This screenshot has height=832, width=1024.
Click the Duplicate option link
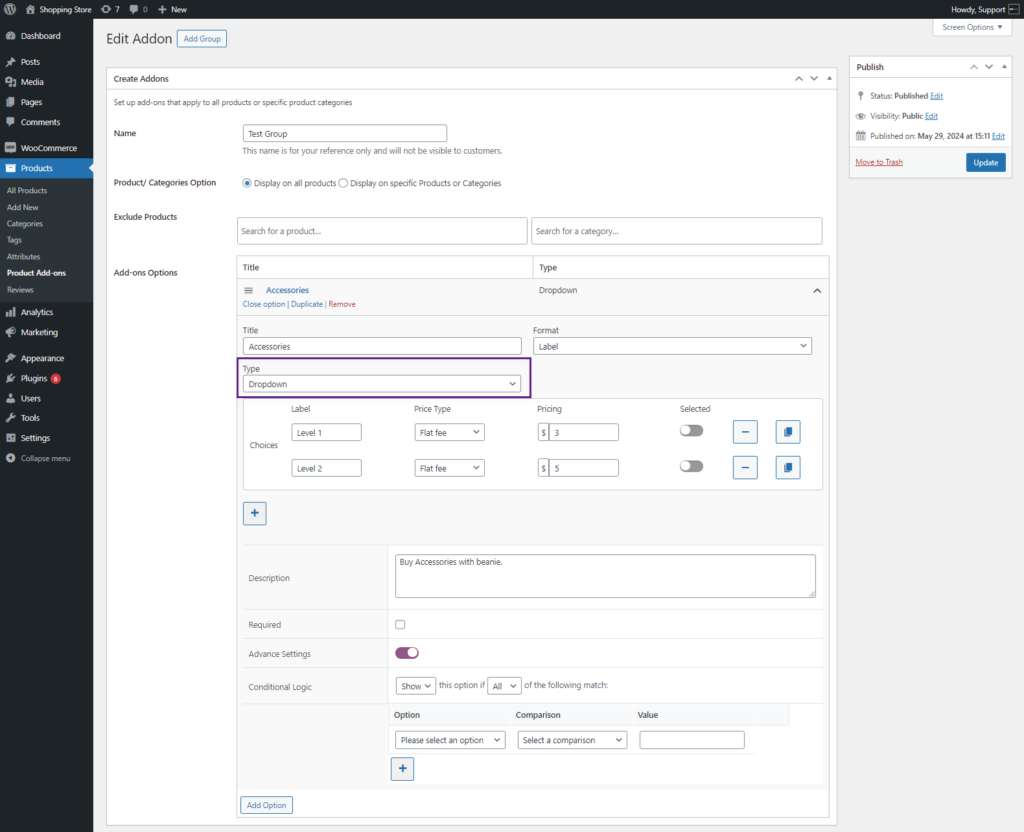307,304
